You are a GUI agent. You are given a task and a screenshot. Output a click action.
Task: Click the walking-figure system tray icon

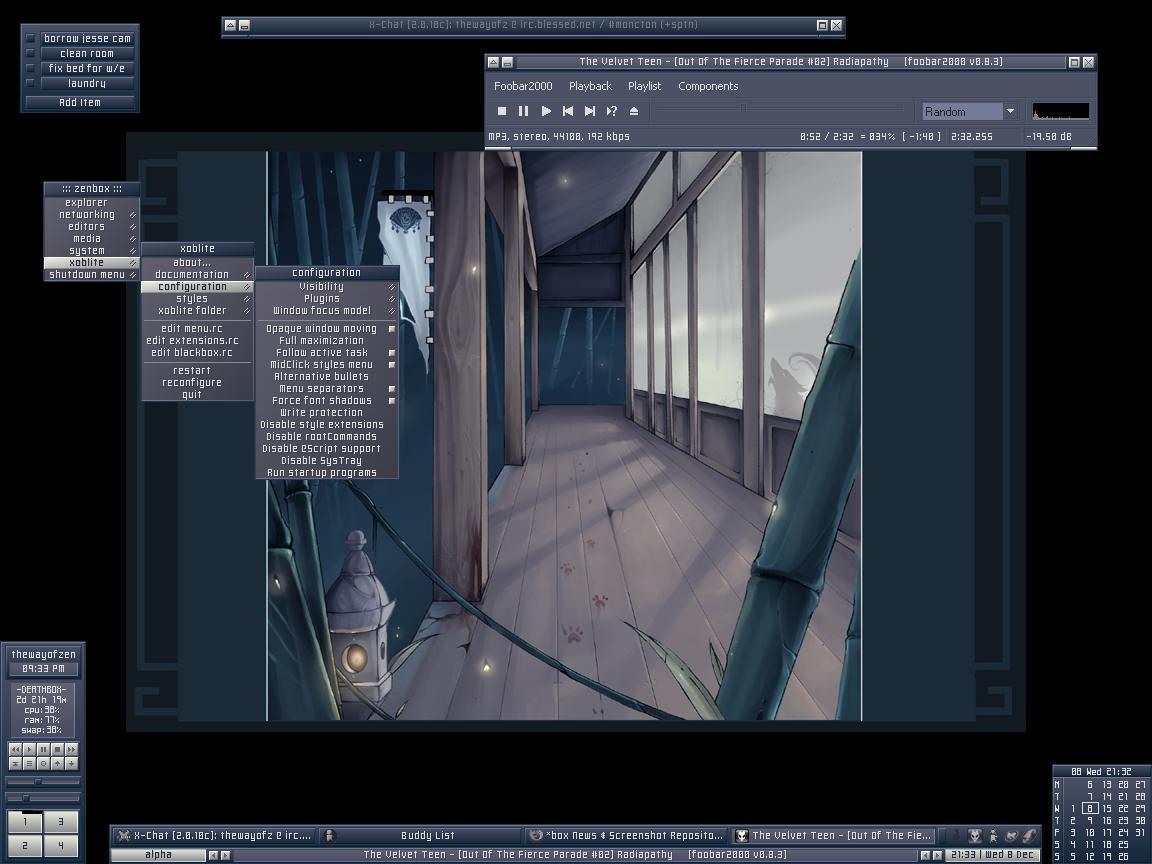tap(993, 835)
